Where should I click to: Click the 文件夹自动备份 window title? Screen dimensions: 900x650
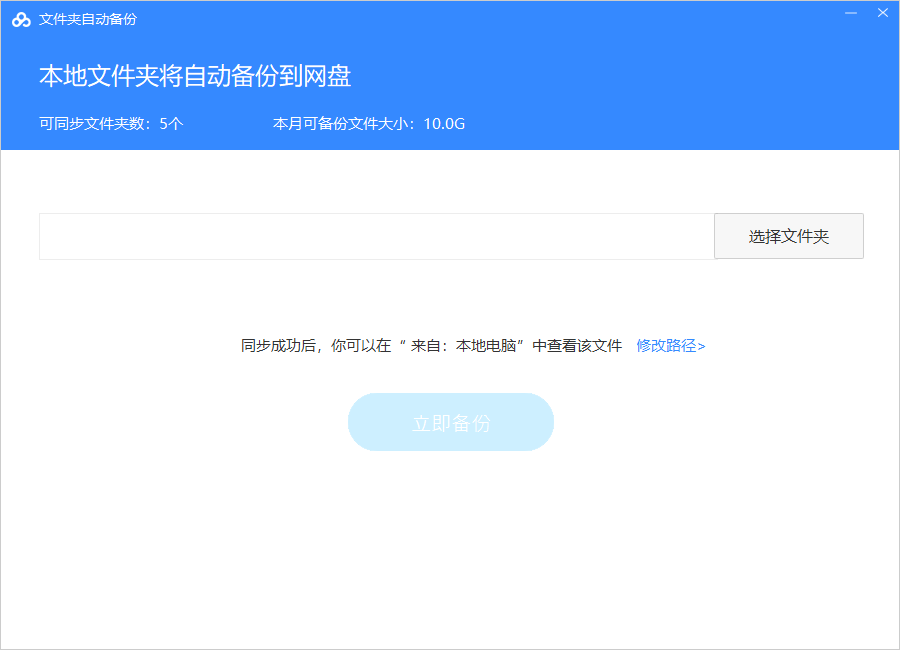pyautogui.click(x=88, y=20)
